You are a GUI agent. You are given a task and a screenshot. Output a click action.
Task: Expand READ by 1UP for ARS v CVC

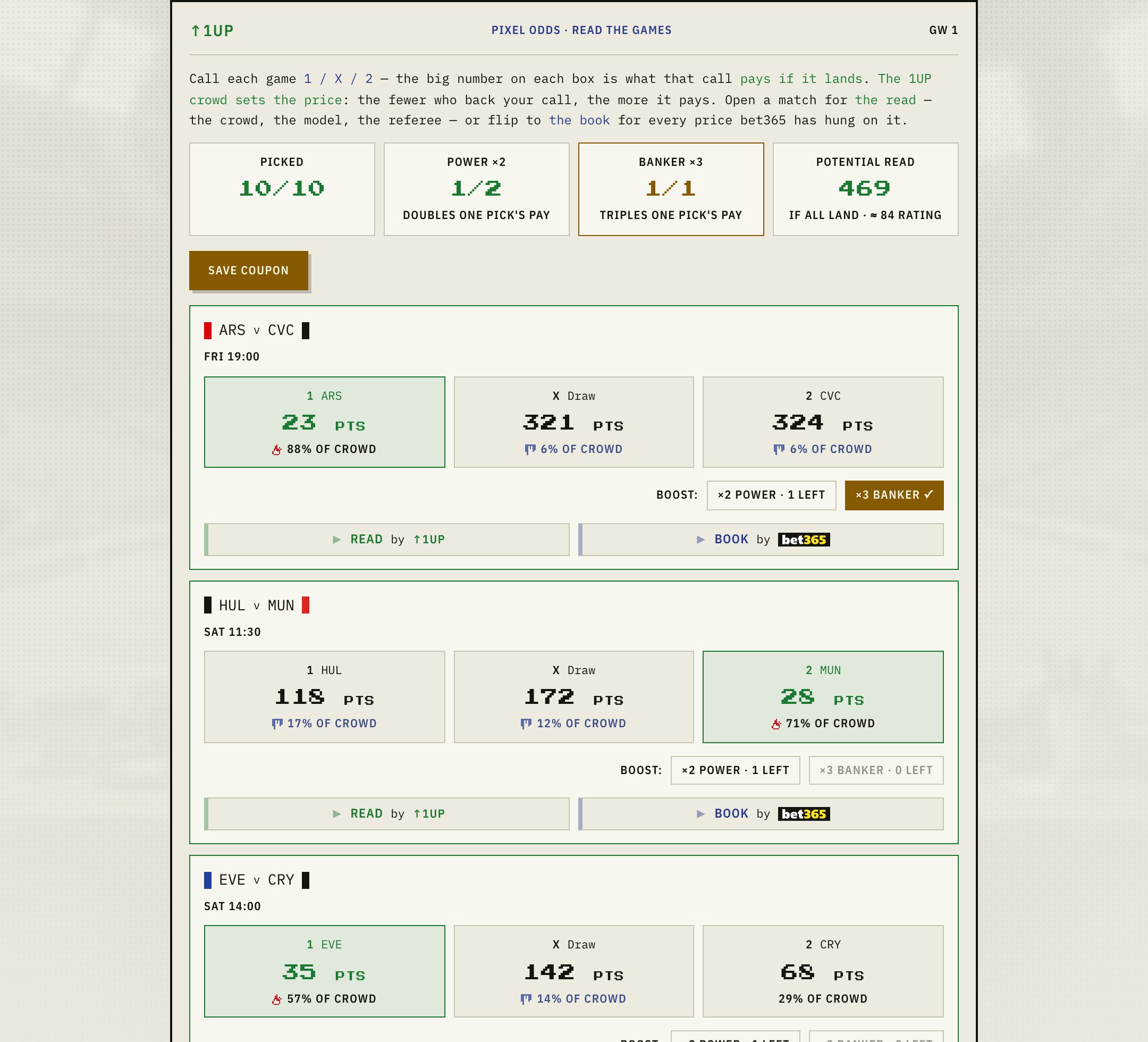pyautogui.click(x=387, y=540)
